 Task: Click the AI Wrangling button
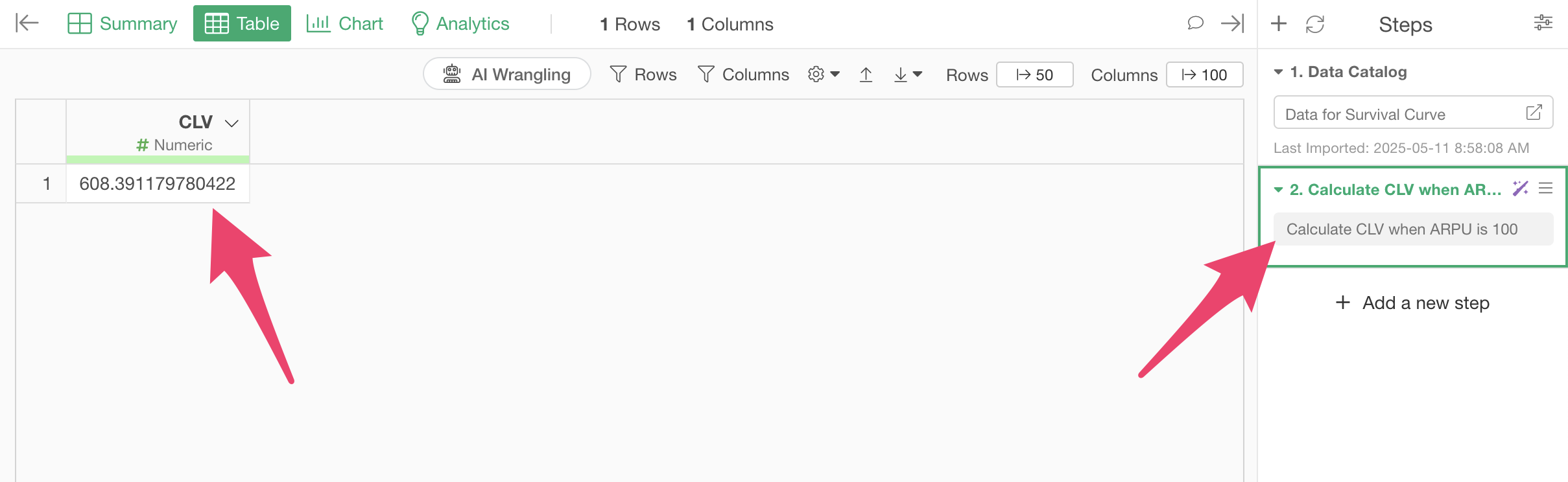506,75
